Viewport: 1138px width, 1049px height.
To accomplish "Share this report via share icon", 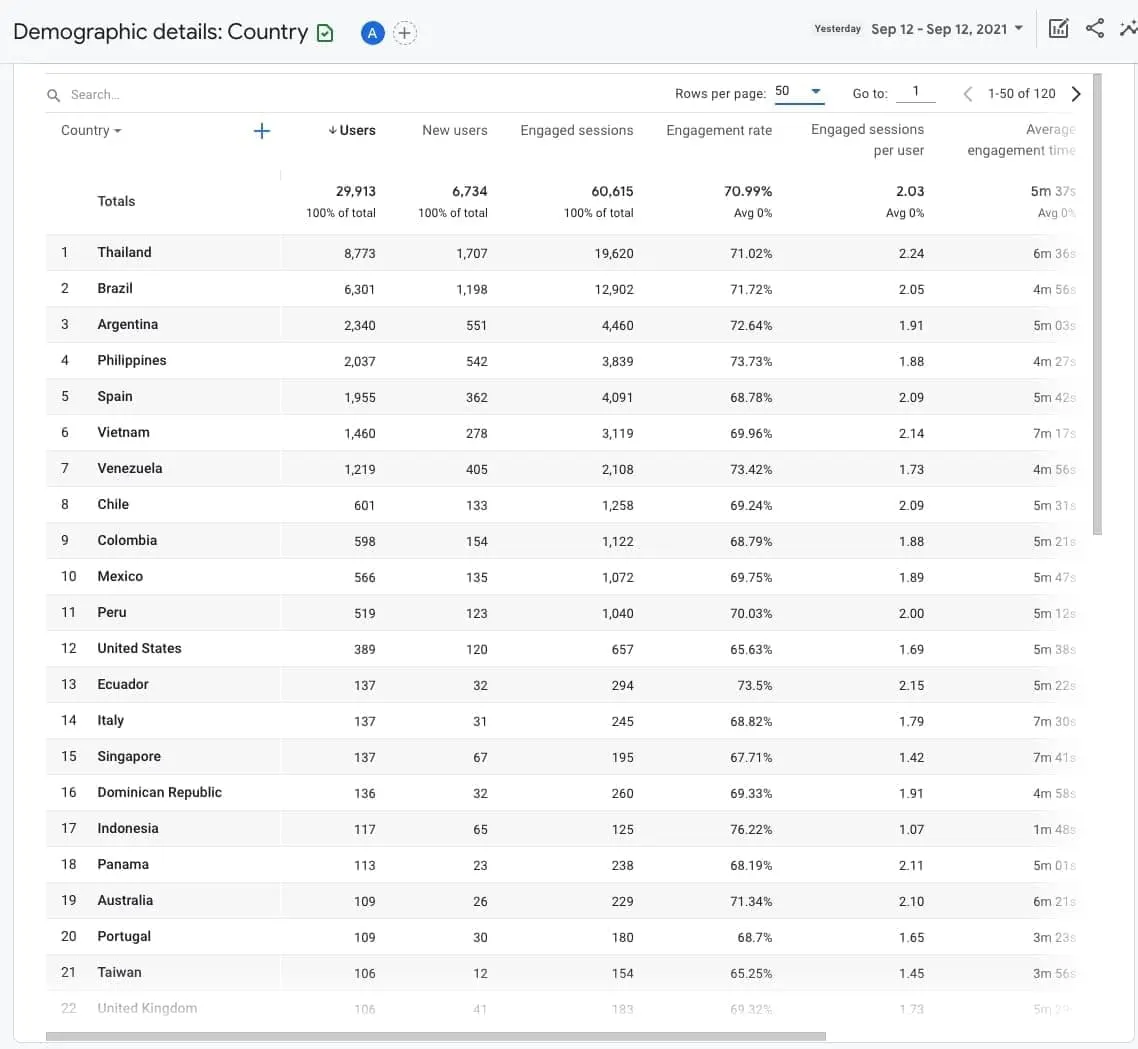I will pyautogui.click(x=1094, y=29).
